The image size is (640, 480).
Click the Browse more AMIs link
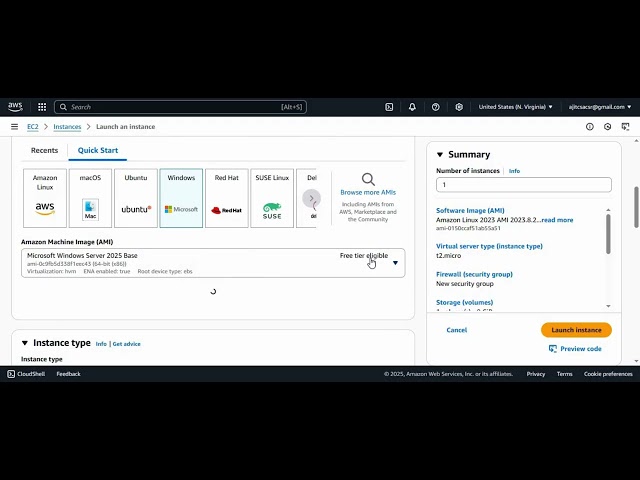click(368, 192)
